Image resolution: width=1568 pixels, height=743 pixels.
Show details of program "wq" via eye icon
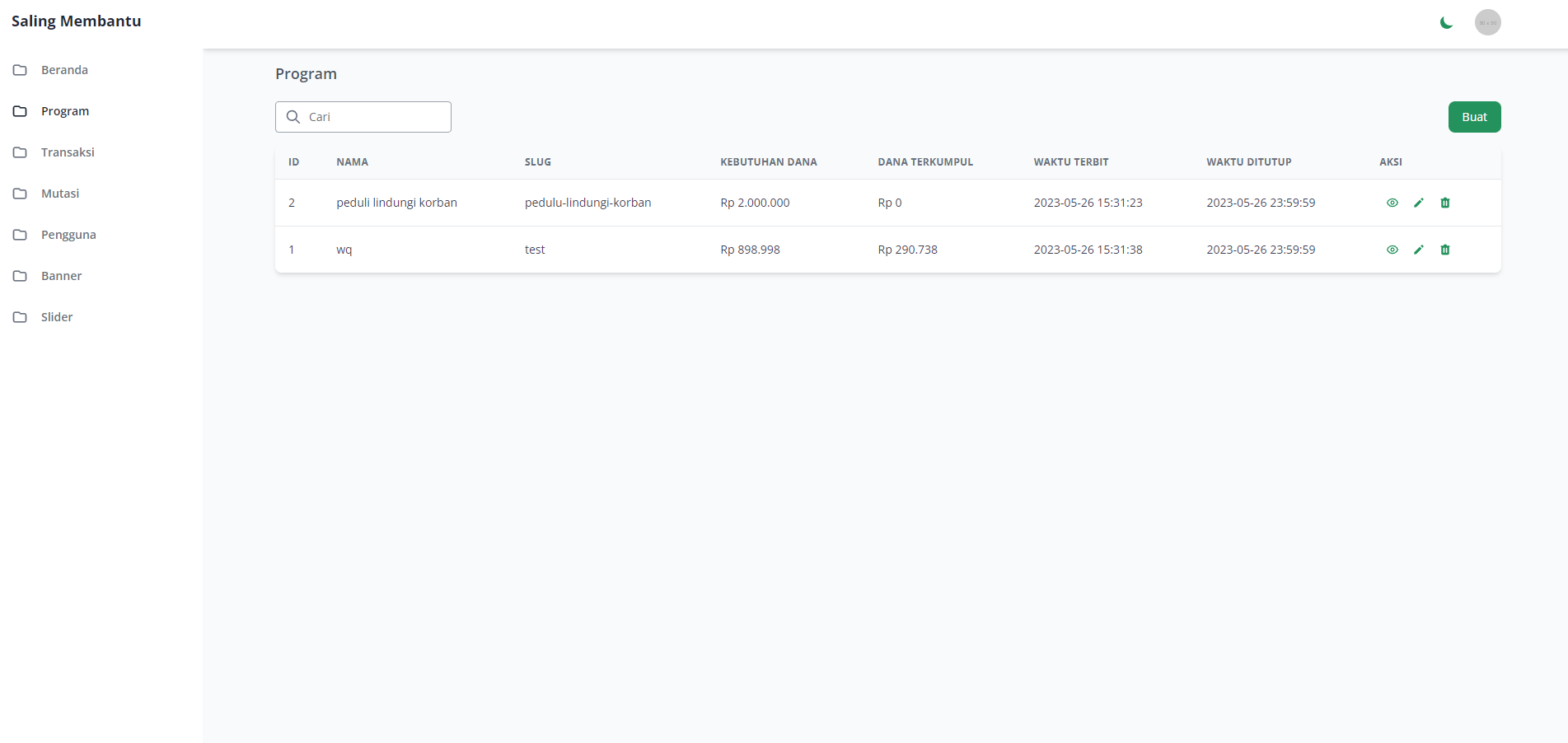click(x=1392, y=250)
